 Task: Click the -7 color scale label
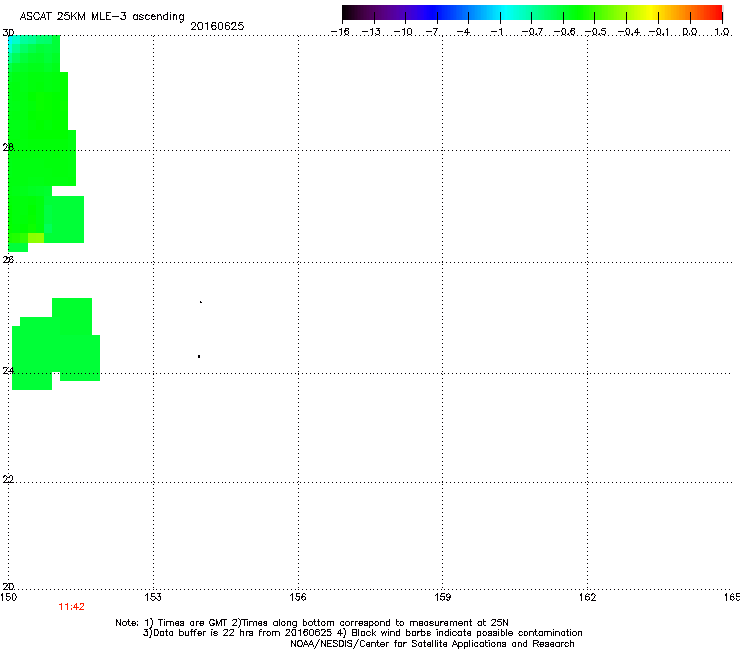434,32
